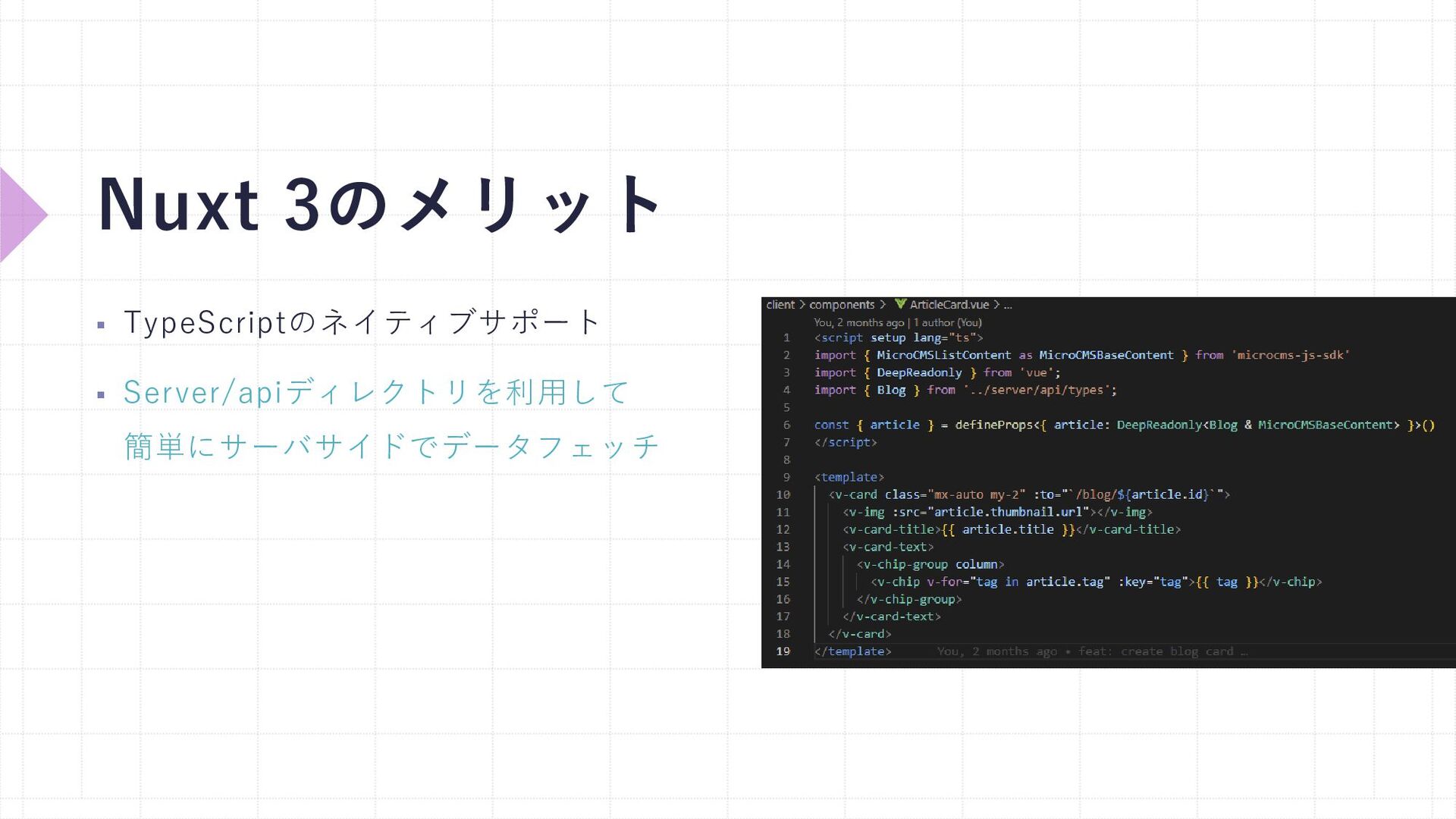Click the trailing '...' breadcrumb item

point(1008,306)
